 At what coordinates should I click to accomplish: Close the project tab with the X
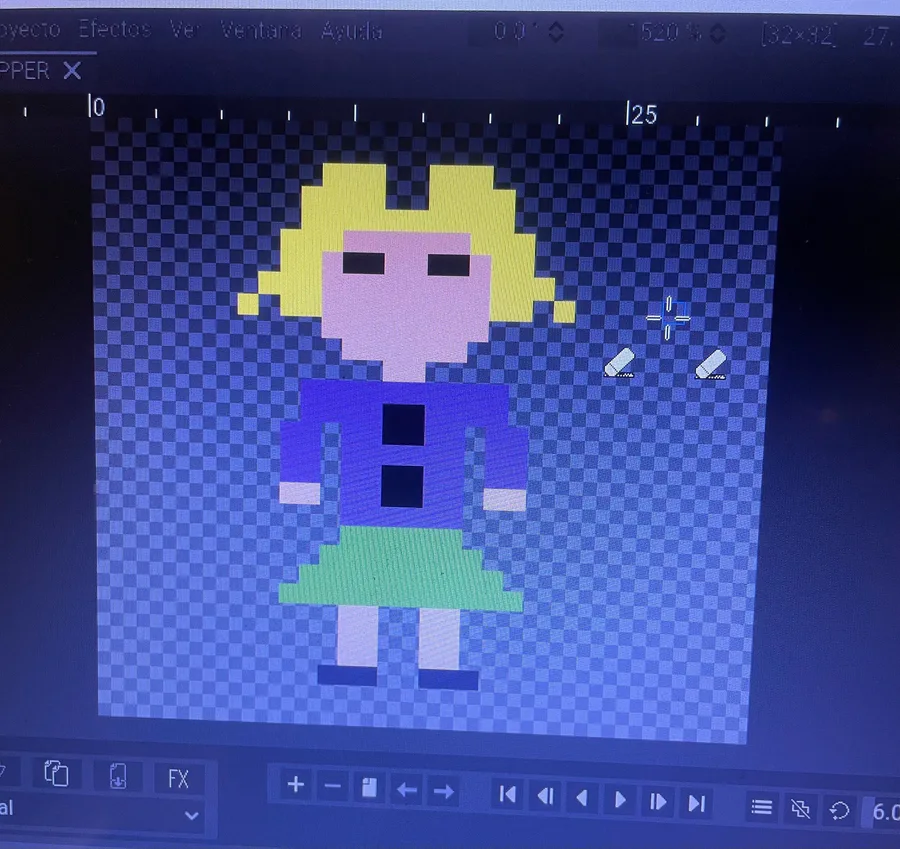[72, 71]
